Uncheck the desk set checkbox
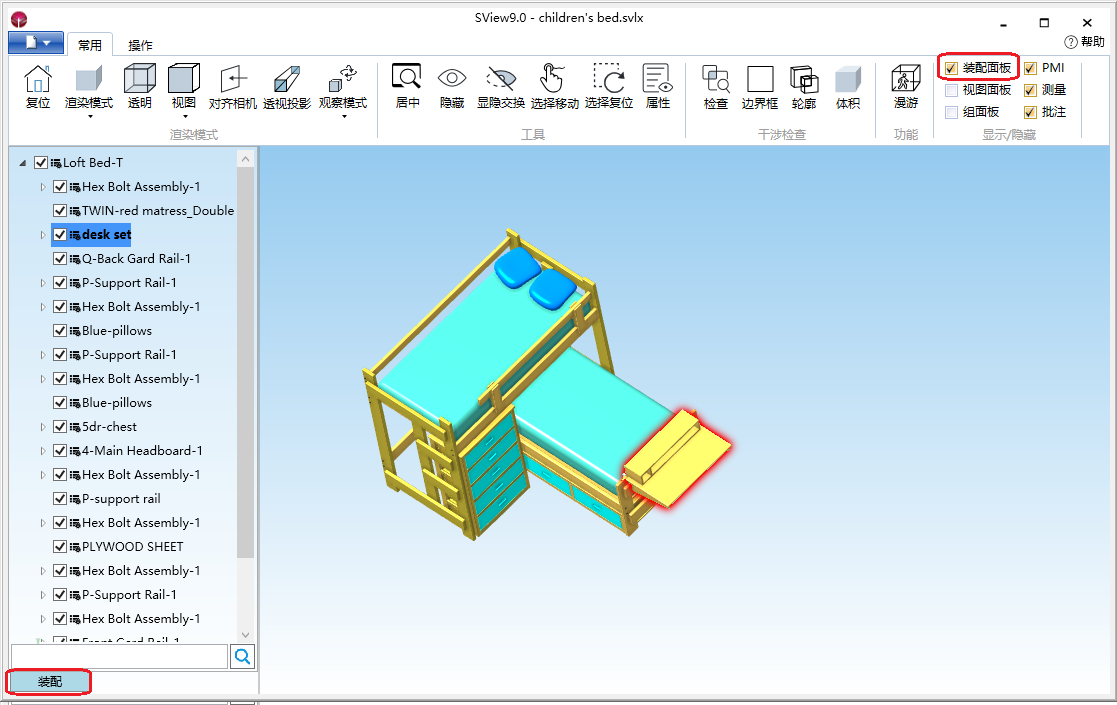 tap(60, 234)
